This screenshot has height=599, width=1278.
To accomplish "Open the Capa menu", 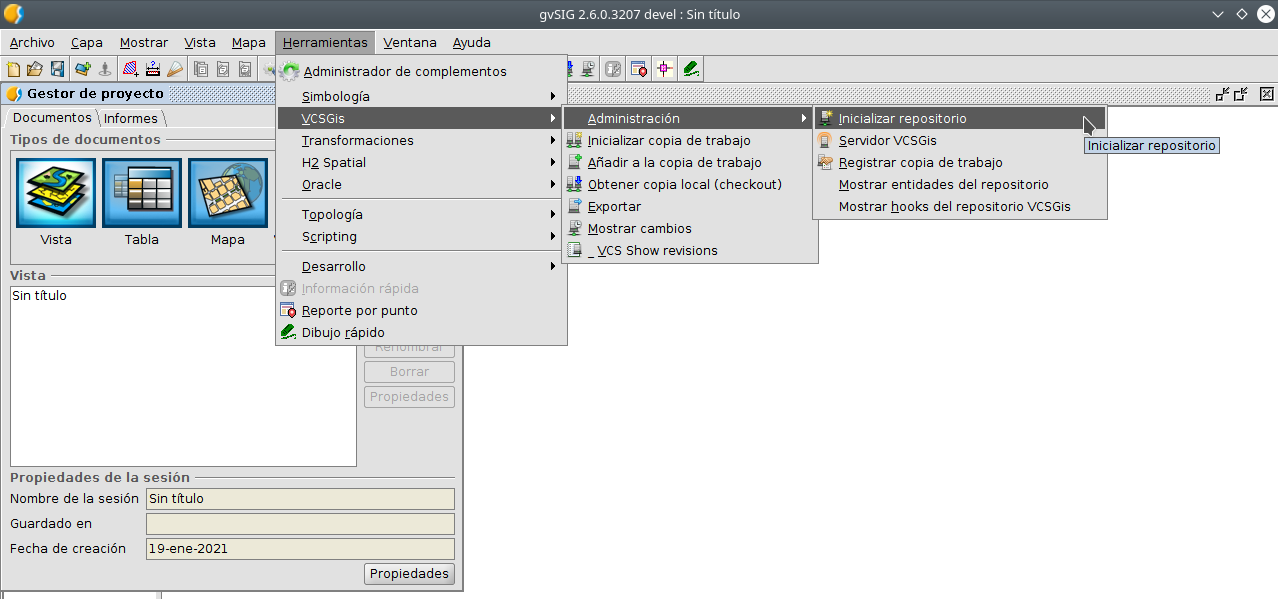I will coord(87,42).
